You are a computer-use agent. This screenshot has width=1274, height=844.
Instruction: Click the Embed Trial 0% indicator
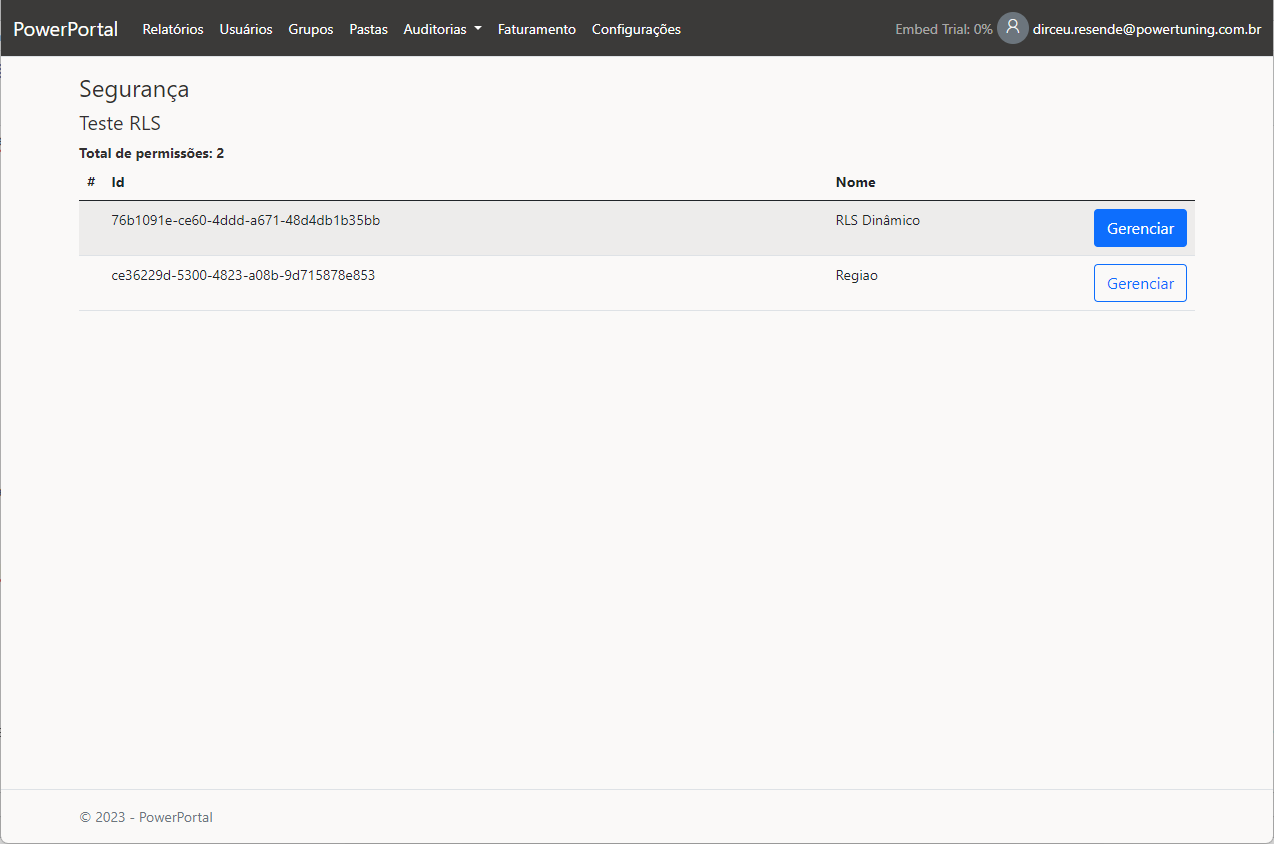click(x=943, y=29)
